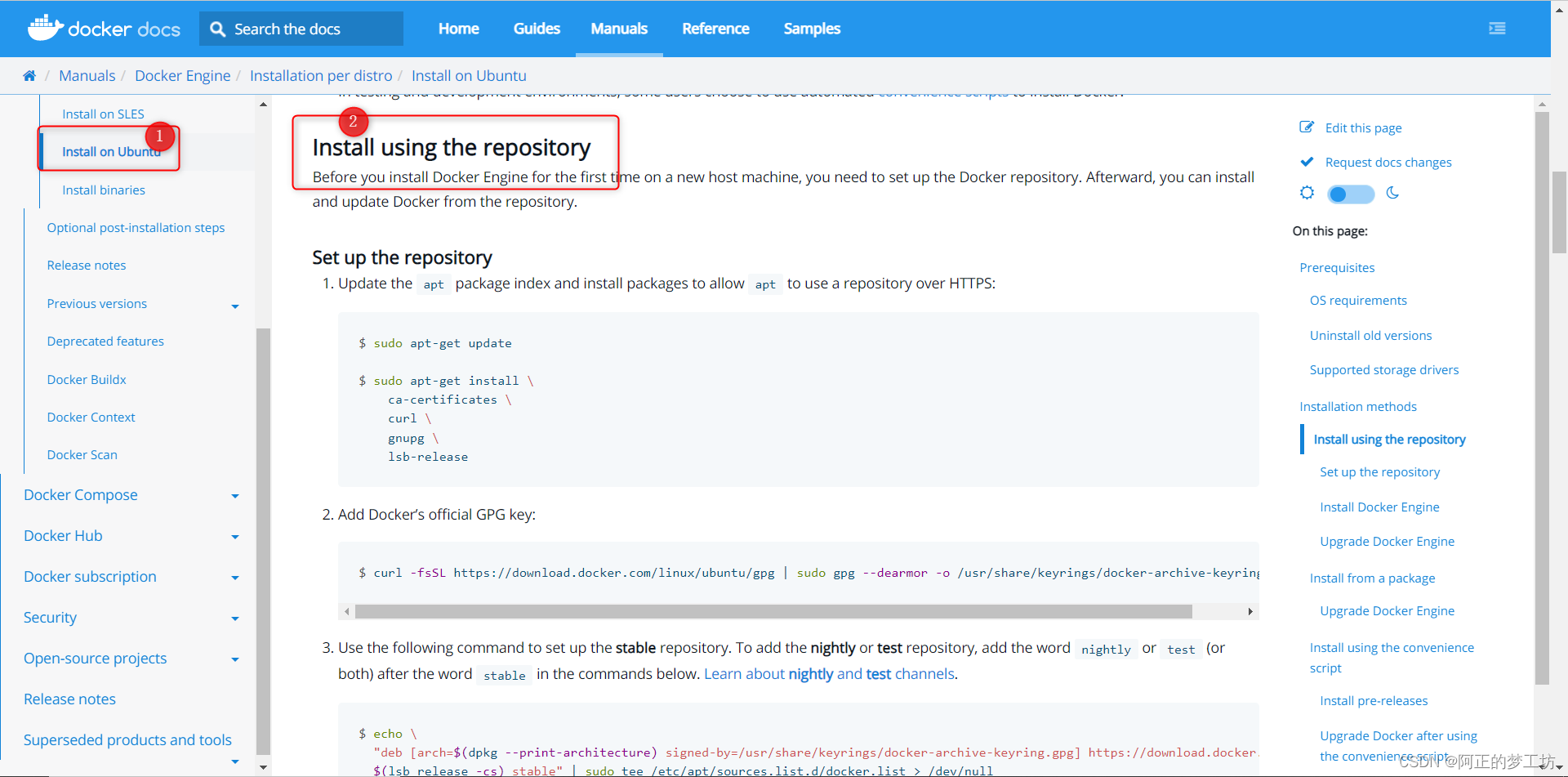1568x777 pixels.
Task: Open the Samples tab
Action: [x=812, y=29]
